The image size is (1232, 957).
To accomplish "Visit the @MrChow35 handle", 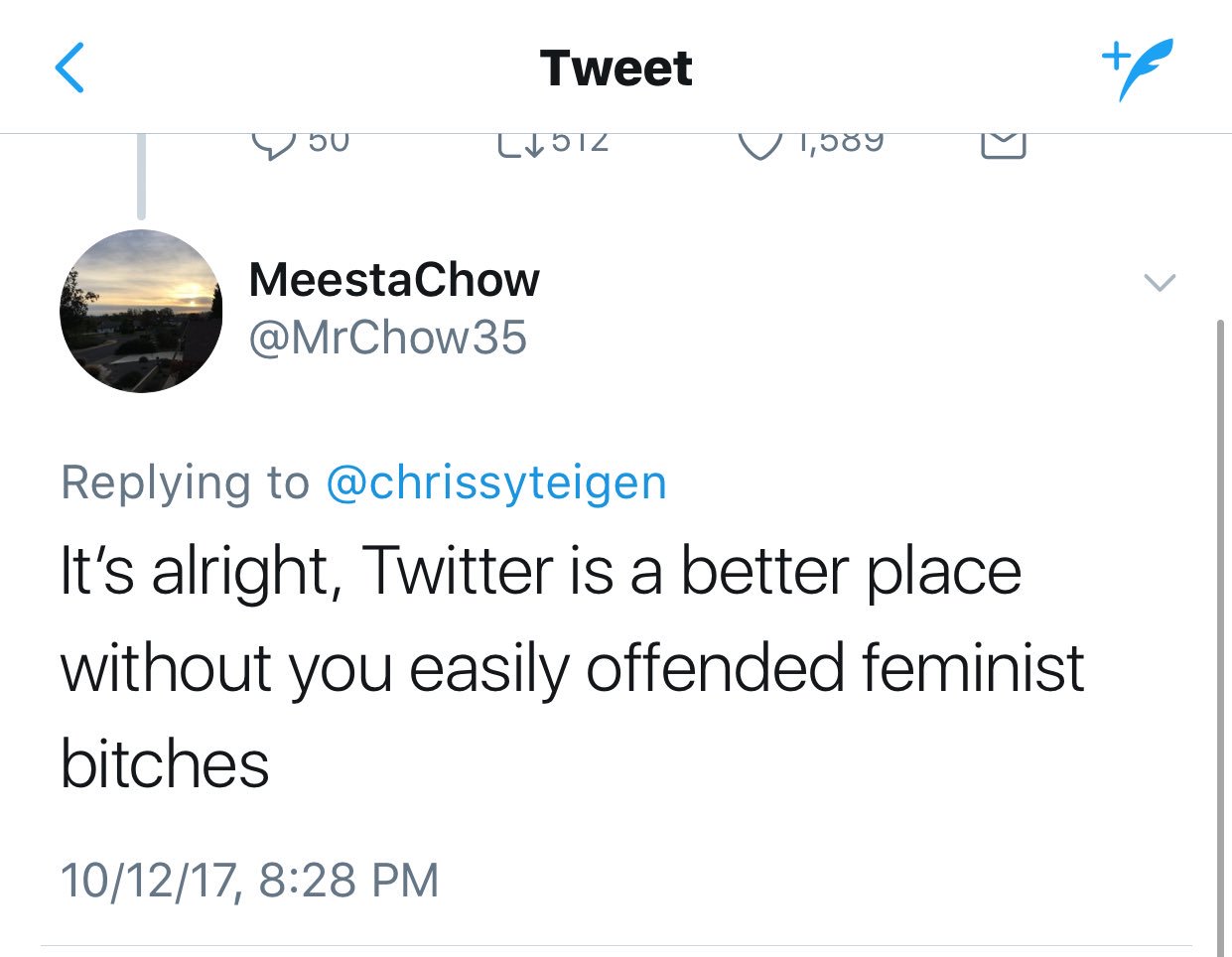I will (388, 338).
